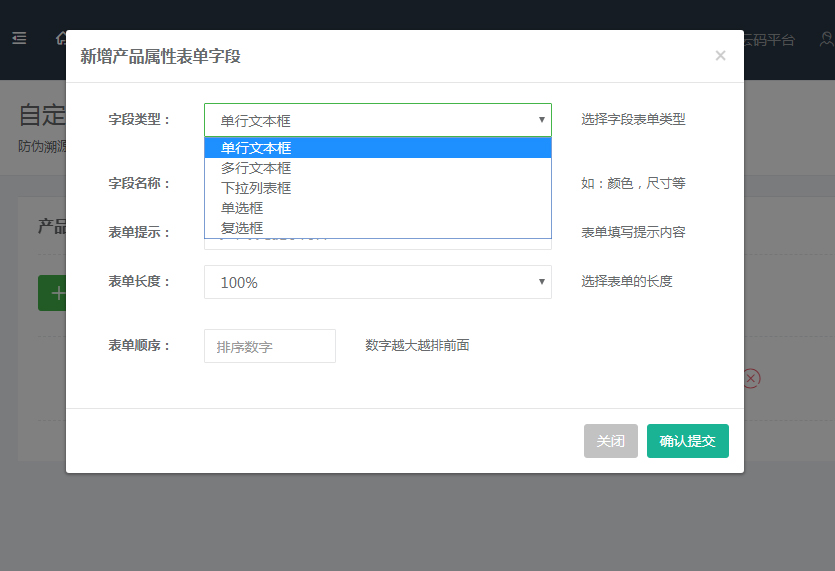
Task: Close the dialog with the X icon
Action: [720, 55]
